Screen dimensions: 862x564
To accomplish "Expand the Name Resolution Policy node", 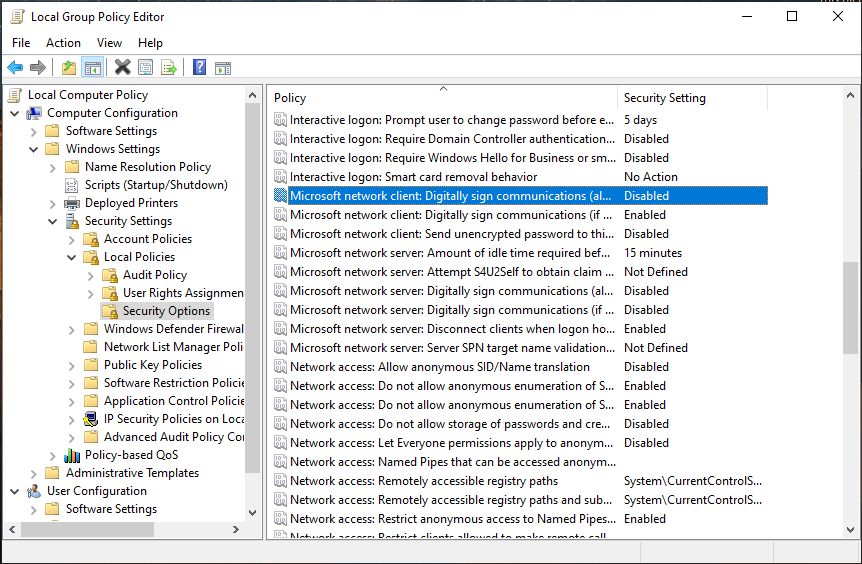I will pyautogui.click(x=53, y=168).
